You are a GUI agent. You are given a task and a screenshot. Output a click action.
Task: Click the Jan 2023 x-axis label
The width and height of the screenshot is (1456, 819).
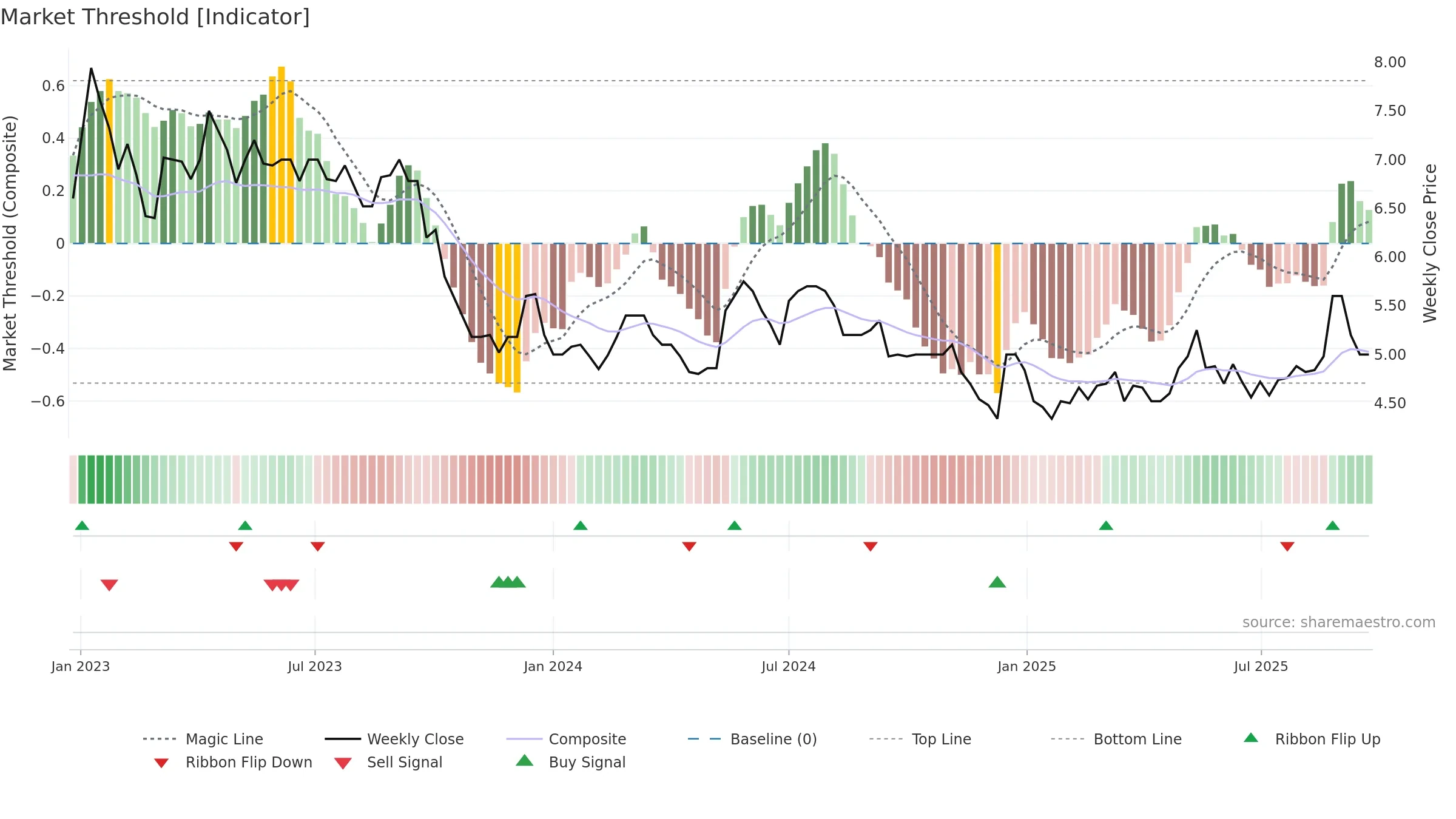click(81, 667)
